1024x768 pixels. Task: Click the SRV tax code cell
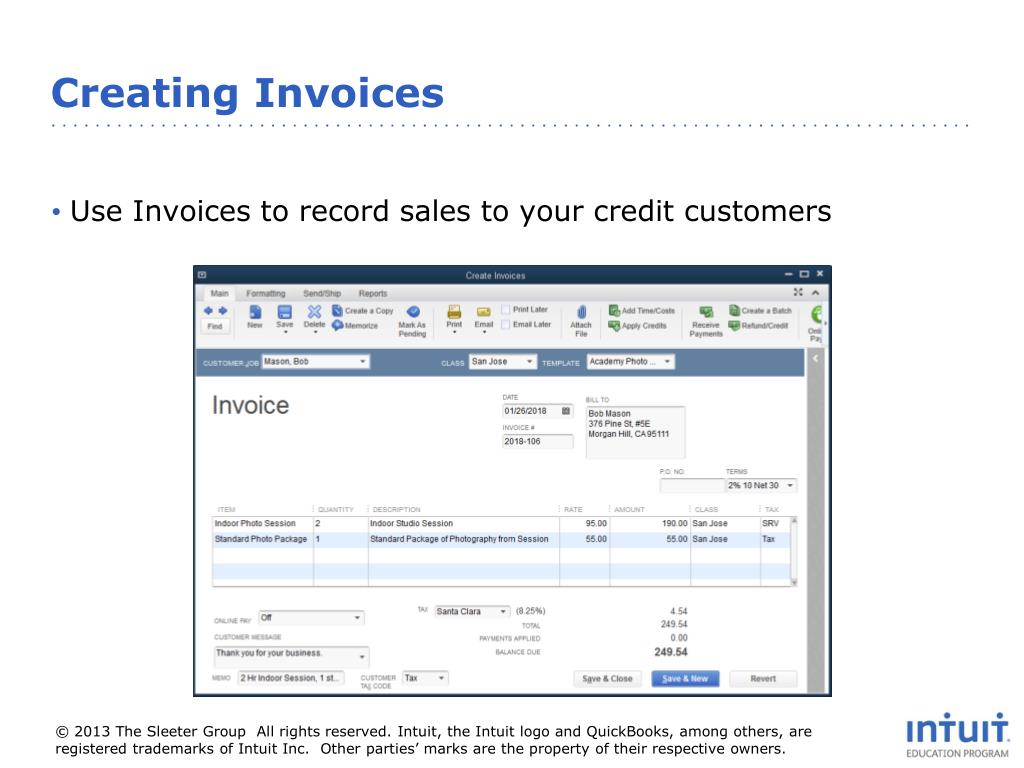[775, 524]
